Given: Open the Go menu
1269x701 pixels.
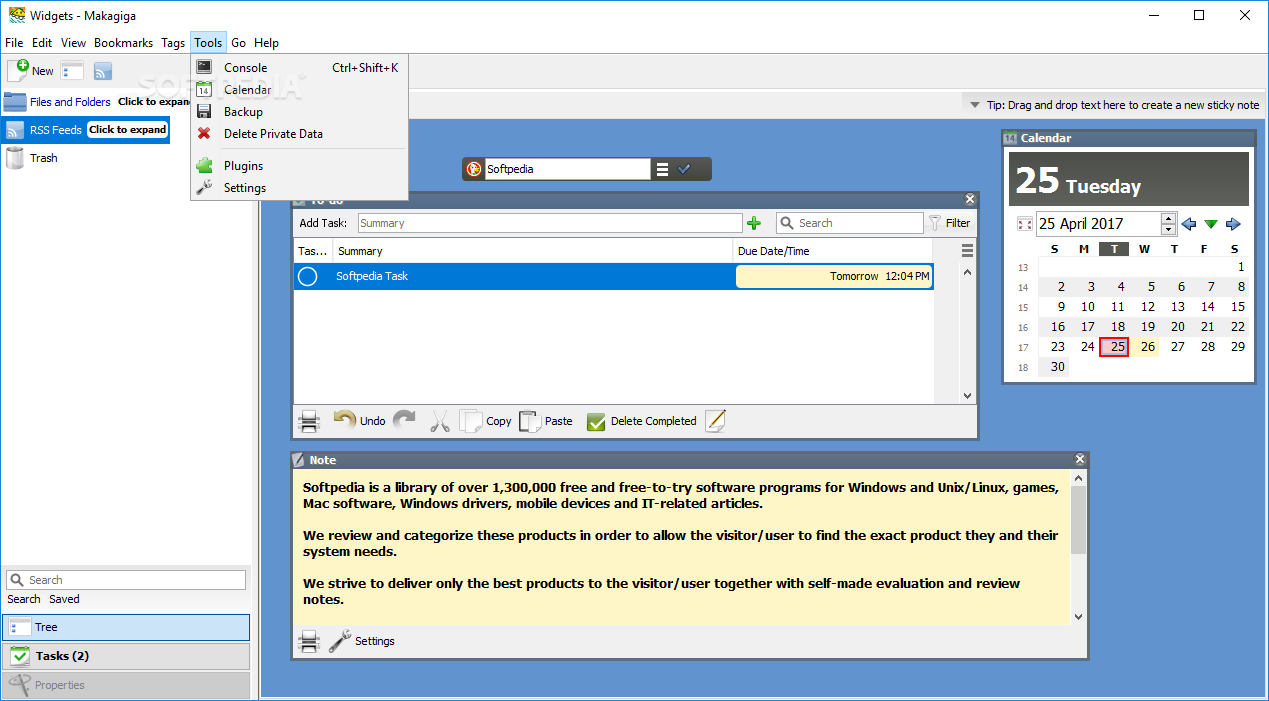Looking at the screenshot, I should [x=238, y=43].
